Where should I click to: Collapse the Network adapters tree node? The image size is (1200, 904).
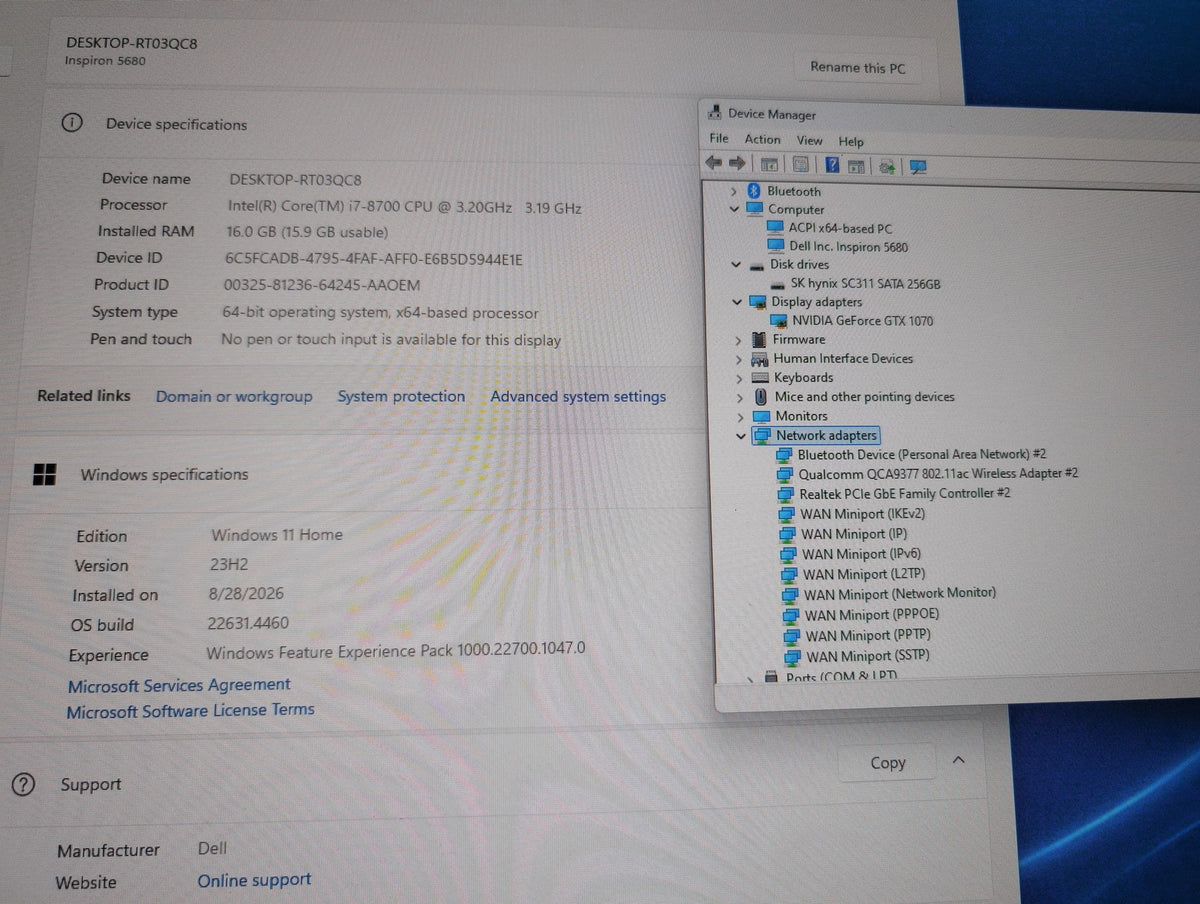pyautogui.click(x=741, y=436)
